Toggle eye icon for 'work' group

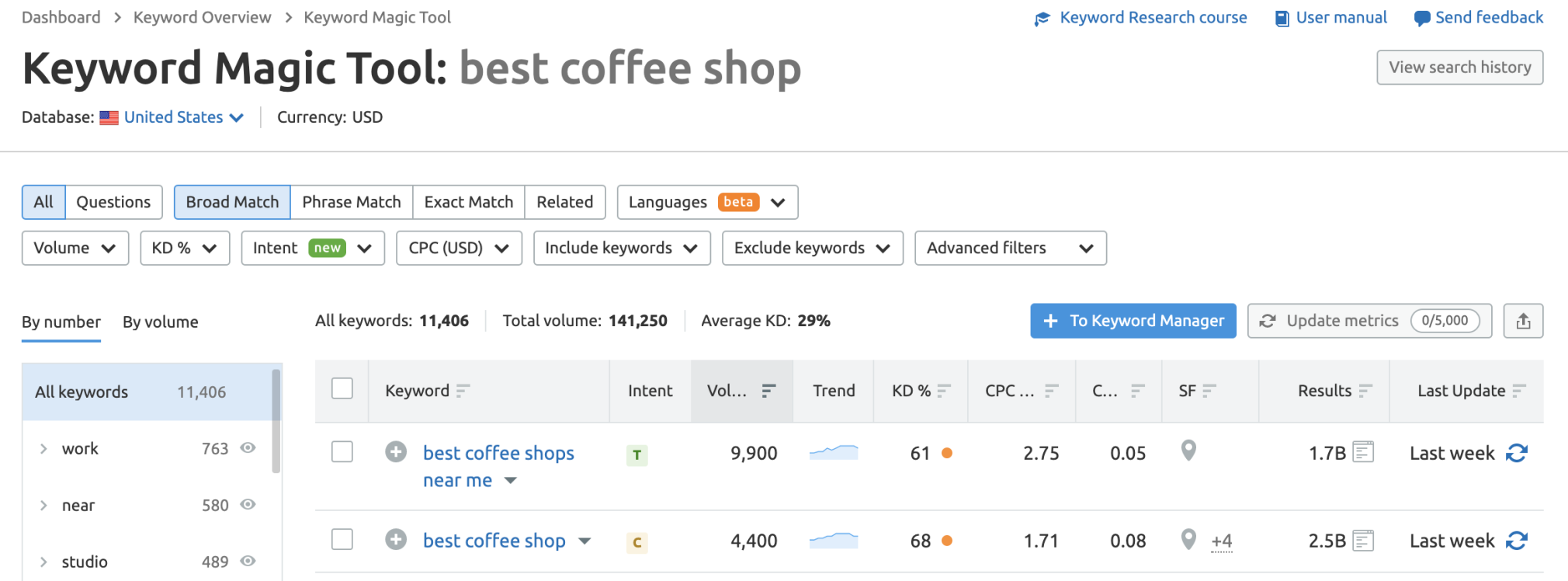(x=248, y=447)
